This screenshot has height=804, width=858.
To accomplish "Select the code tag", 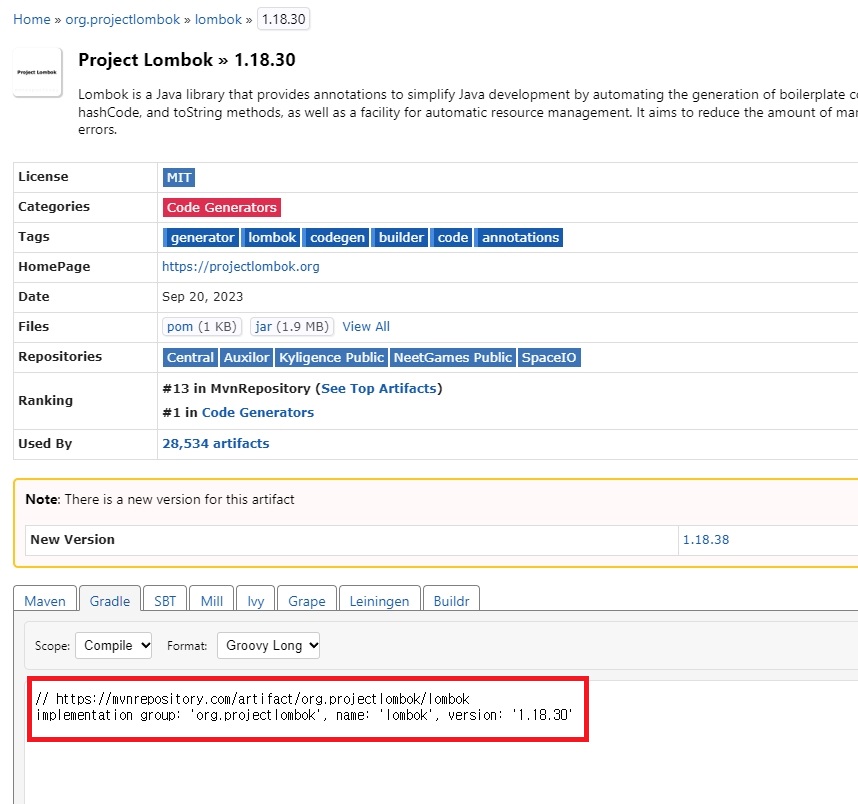I will click(x=453, y=238).
